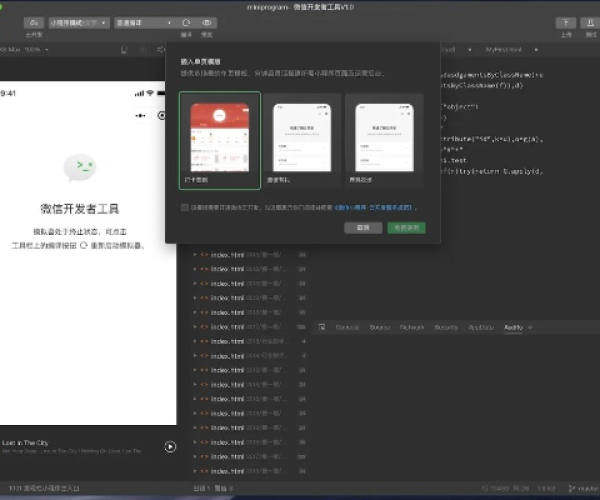600x500 pixels.
Task: Click the phone device icon in simulator bar
Action: pos(124,50)
